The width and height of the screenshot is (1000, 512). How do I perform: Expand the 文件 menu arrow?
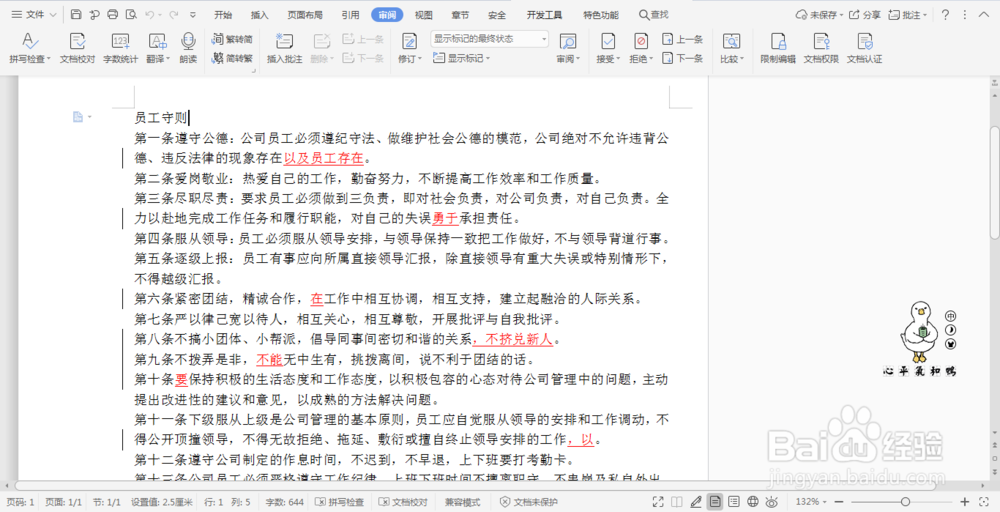[x=52, y=15]
